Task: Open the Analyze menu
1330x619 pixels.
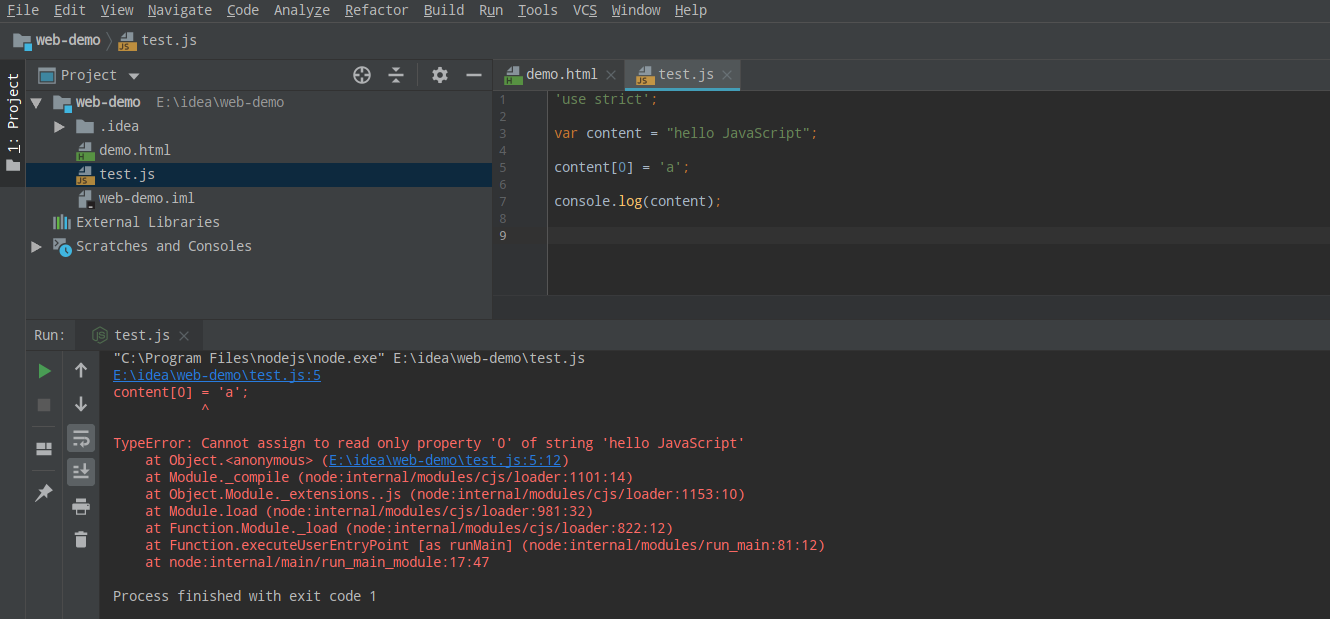Action: 302,10
